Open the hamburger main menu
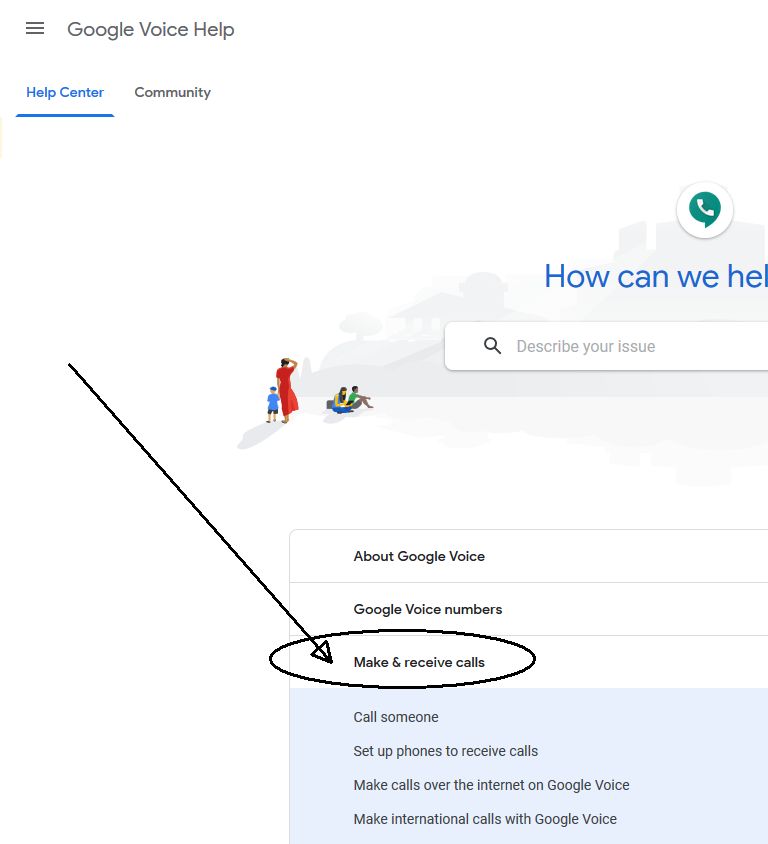The image size is (768, 844). pos(35,28)
